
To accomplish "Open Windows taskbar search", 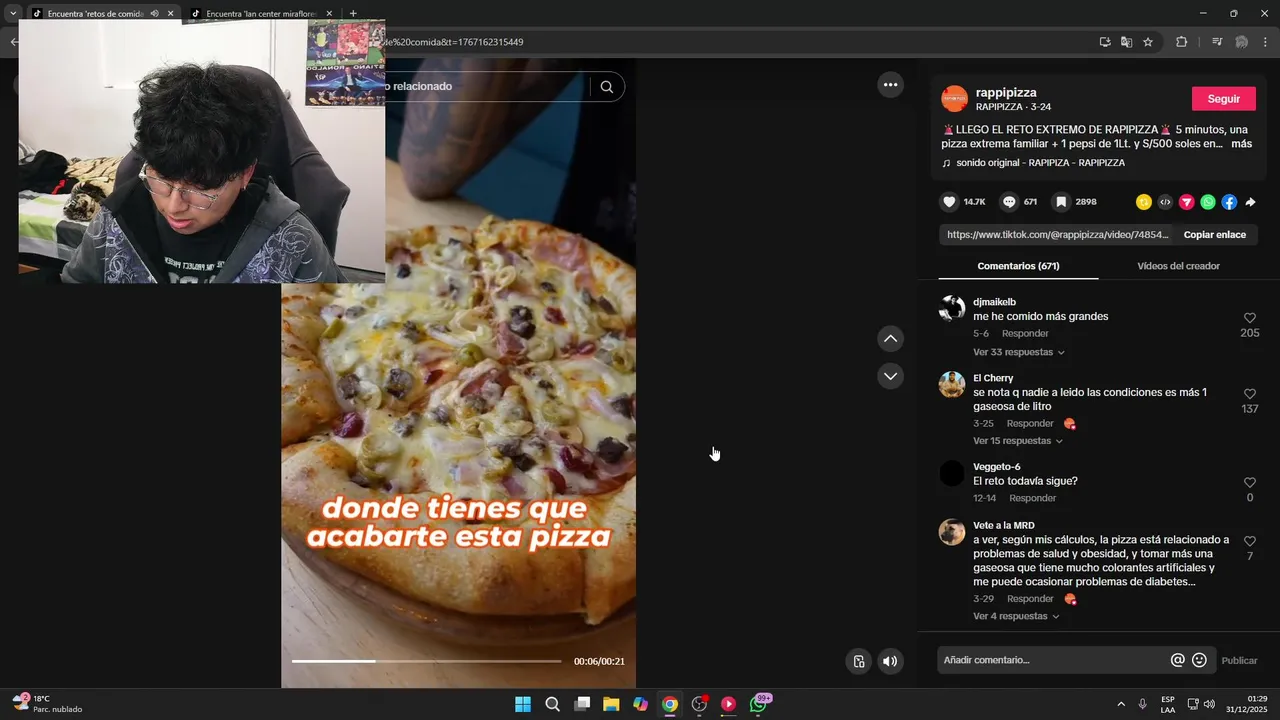I will click(552, 704).
